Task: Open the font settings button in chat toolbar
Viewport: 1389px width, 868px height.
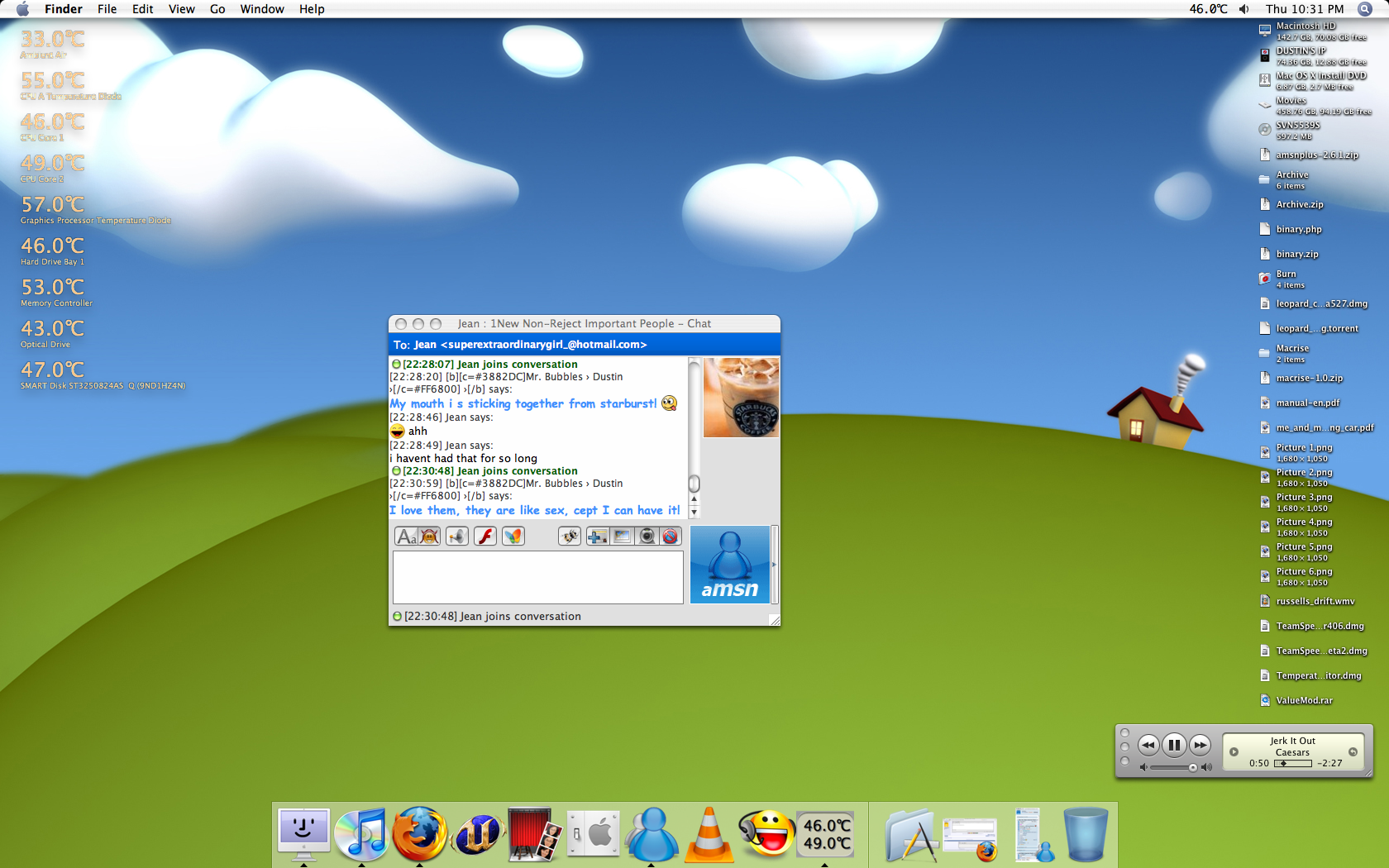Action: coord(406,537)
